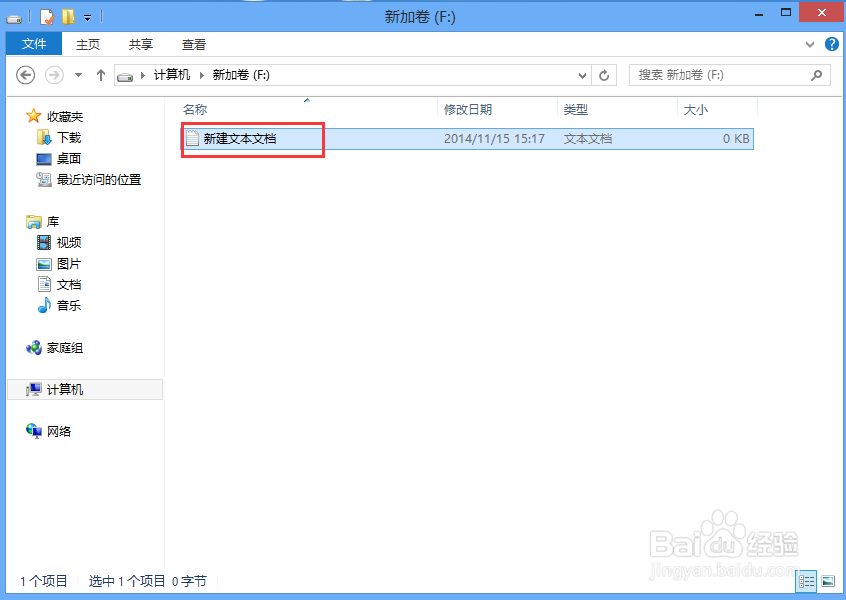This screenshot has width=846, height=600.
Task: Navigate back with the back arrow
Action: click(24, 75)
